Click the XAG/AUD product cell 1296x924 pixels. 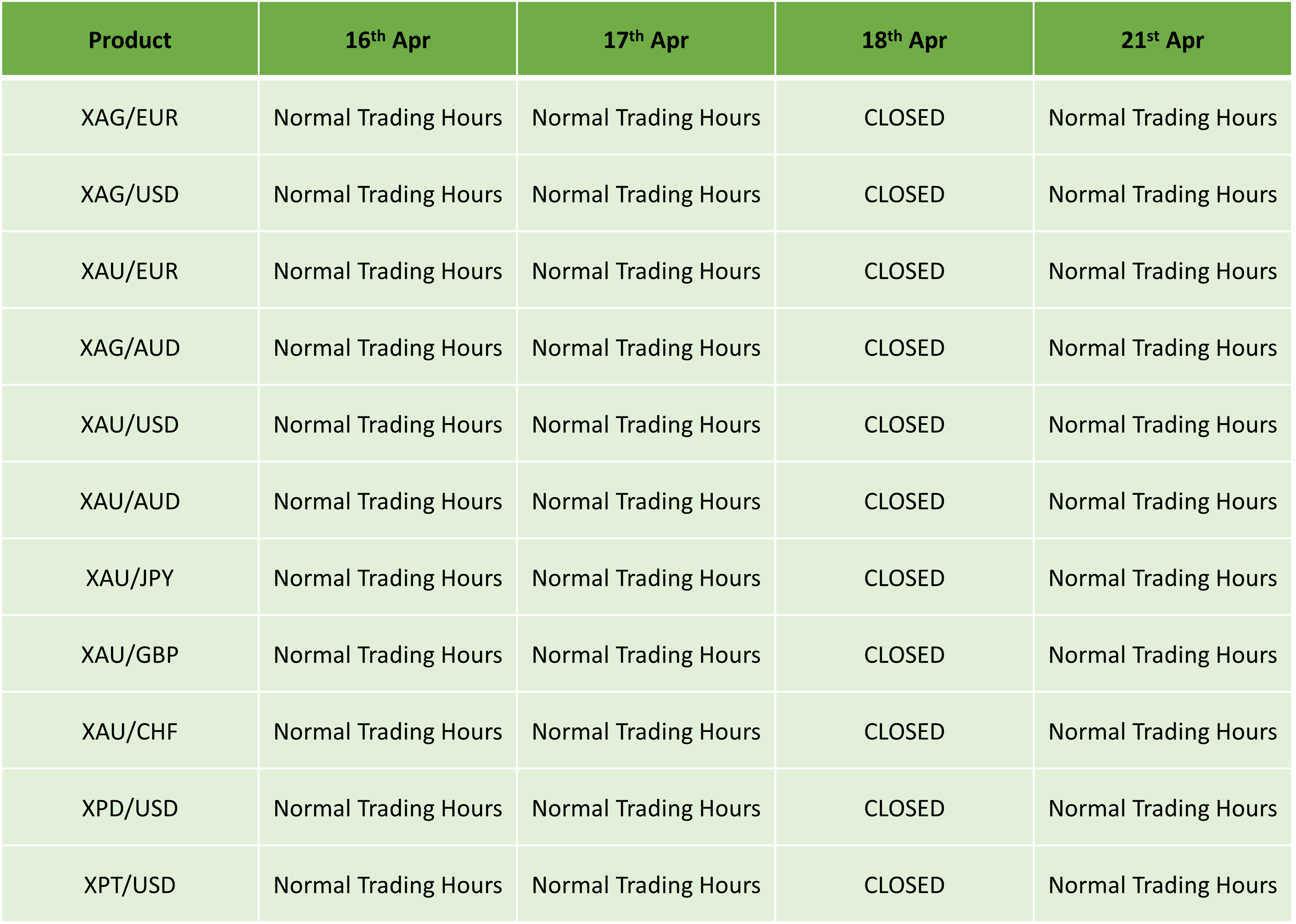(130, 347)
